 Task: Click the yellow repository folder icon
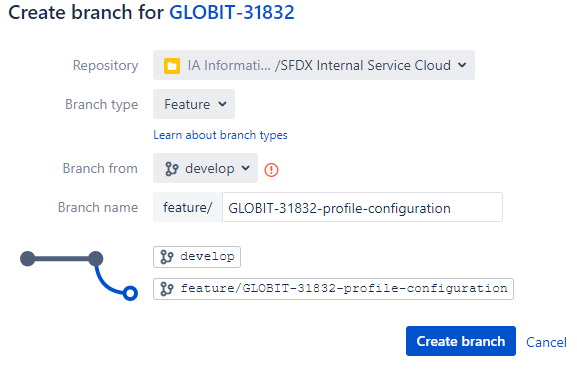click(171, 66)
